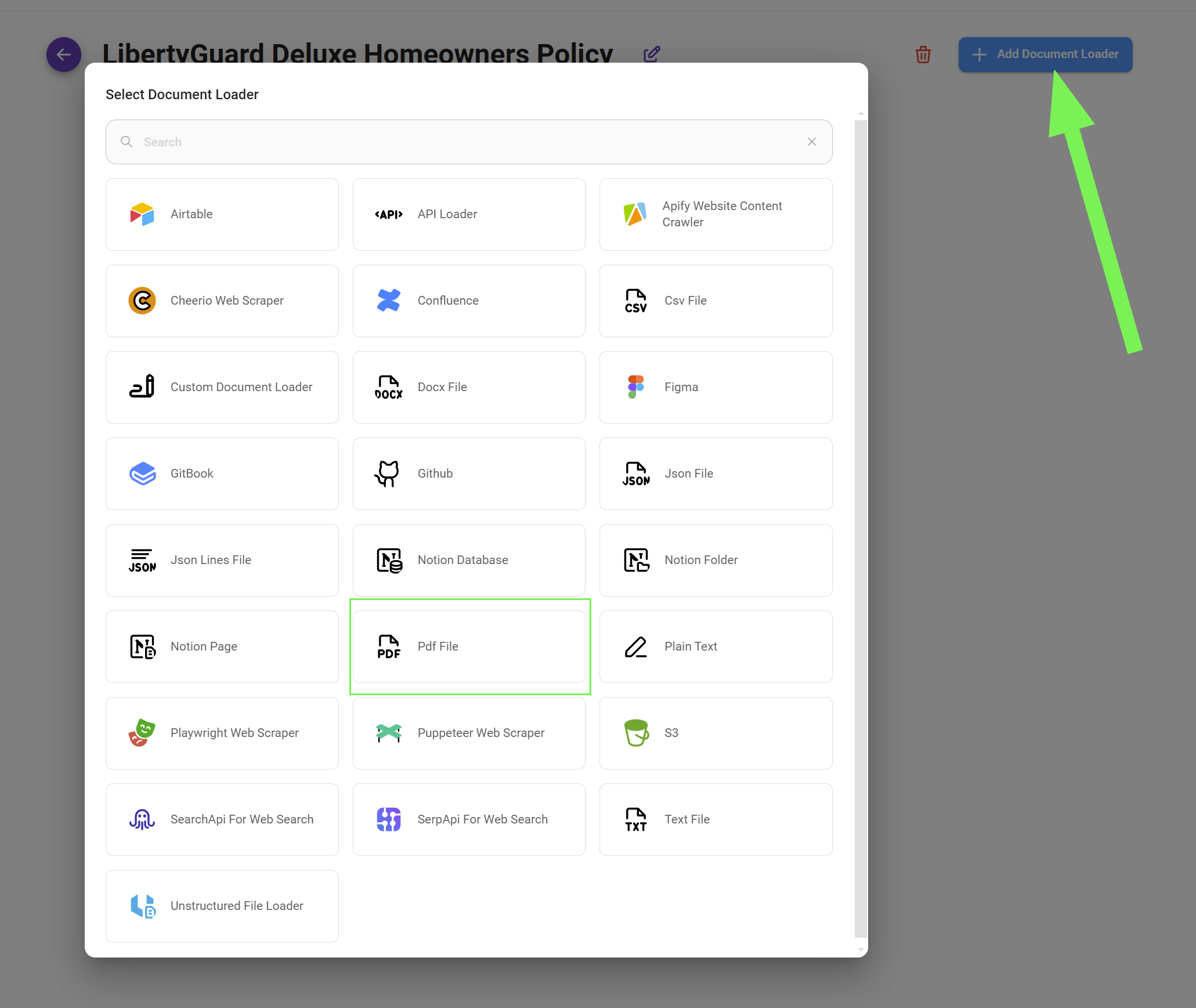Click the red trash delete icon
The height and width of the screenshot is (1008, 1196).
(x=923, y=55)
